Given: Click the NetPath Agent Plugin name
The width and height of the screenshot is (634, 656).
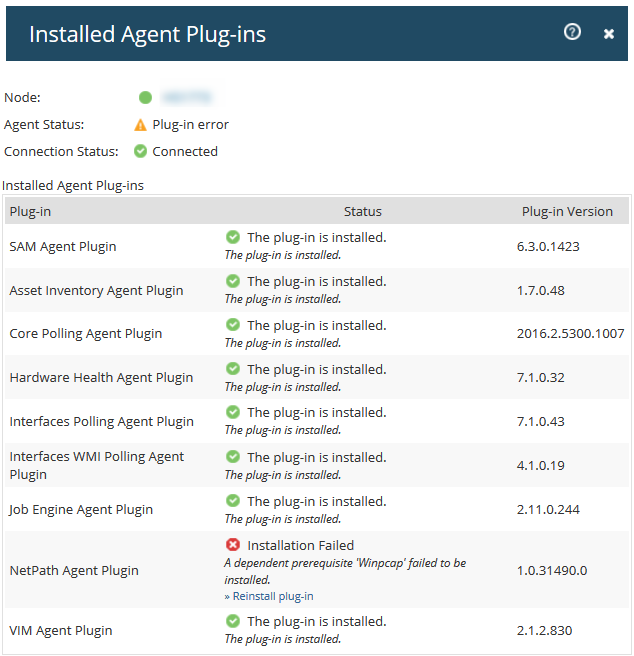Looking at the screenshot, I should click(x=74, y=571).
